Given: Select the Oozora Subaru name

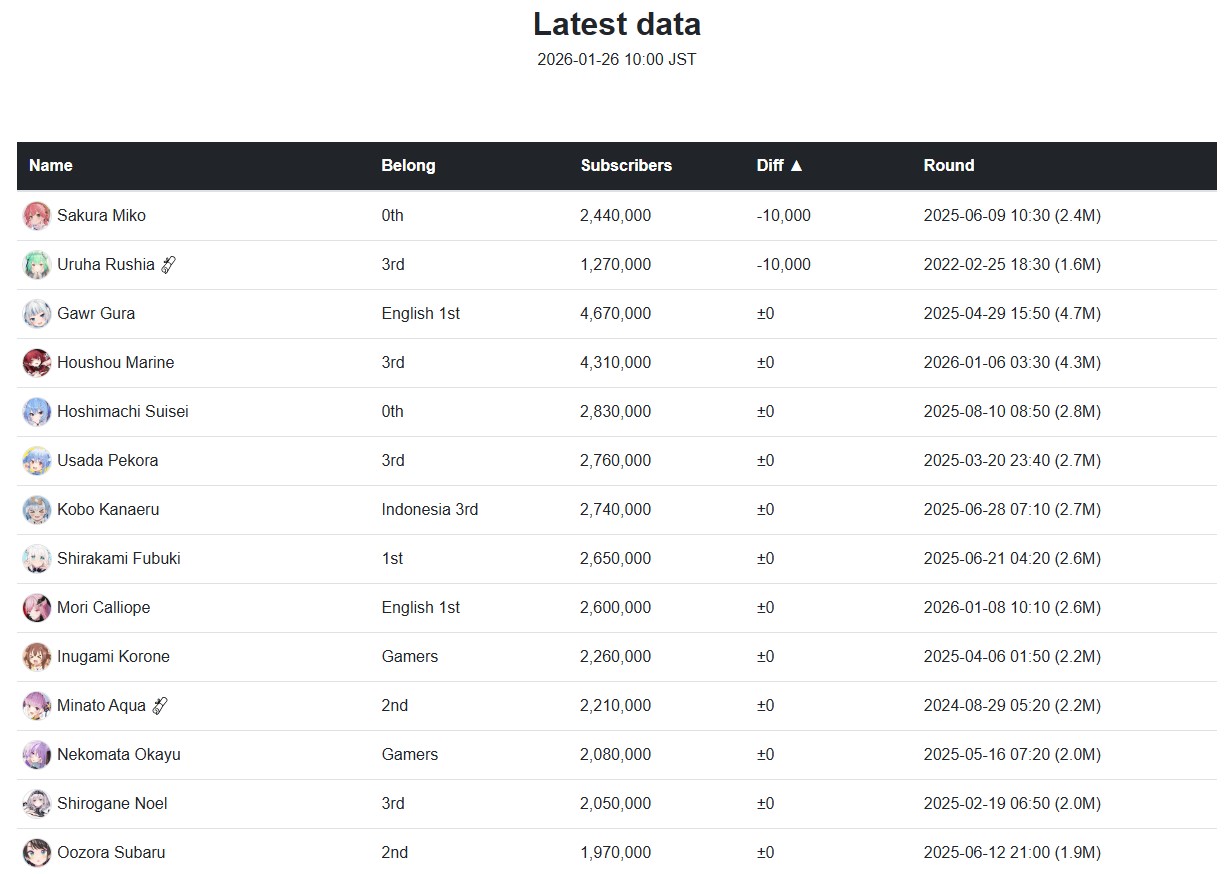Looking at the screenshot, I should (111, 853).
